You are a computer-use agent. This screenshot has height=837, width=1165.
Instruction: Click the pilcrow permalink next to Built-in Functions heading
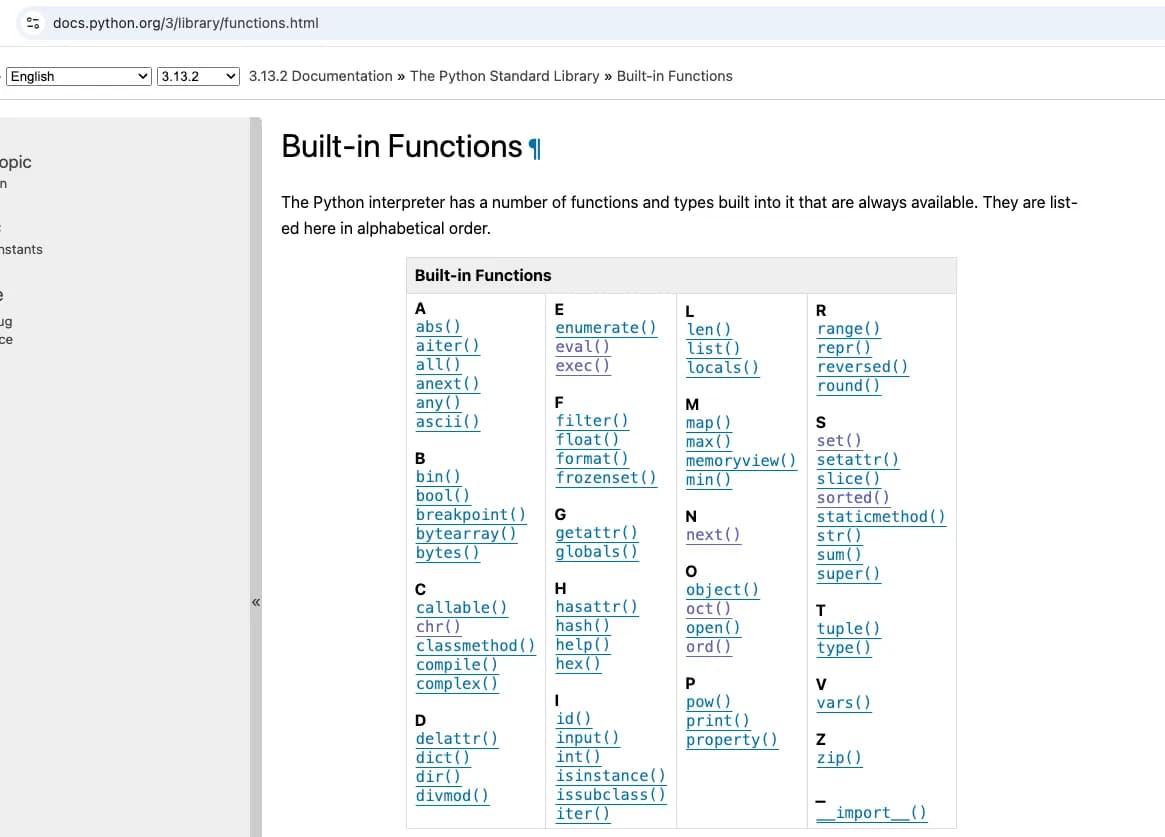point(535,149)
